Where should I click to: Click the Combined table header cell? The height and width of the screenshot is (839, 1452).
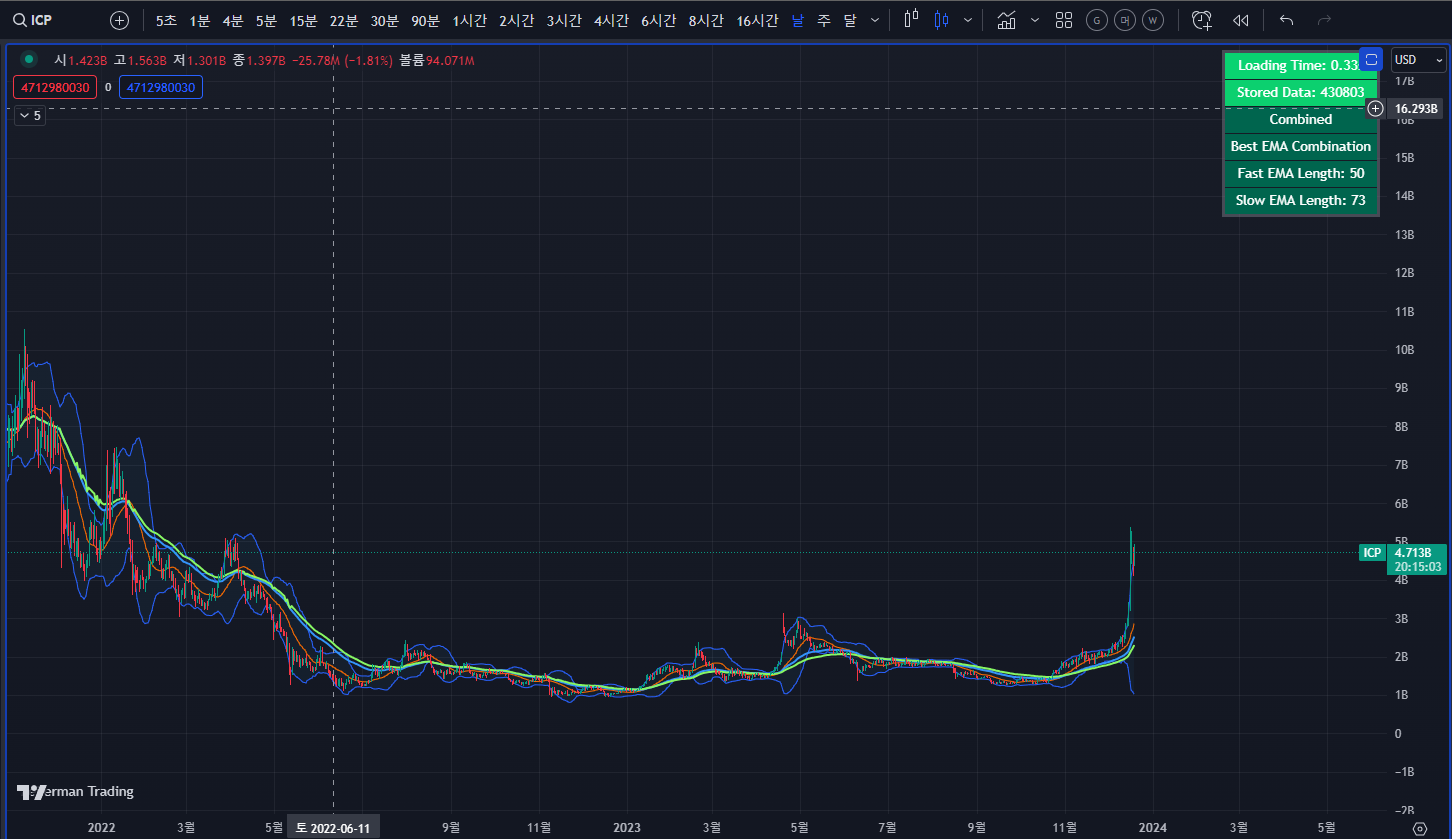tap(1301, 119)
